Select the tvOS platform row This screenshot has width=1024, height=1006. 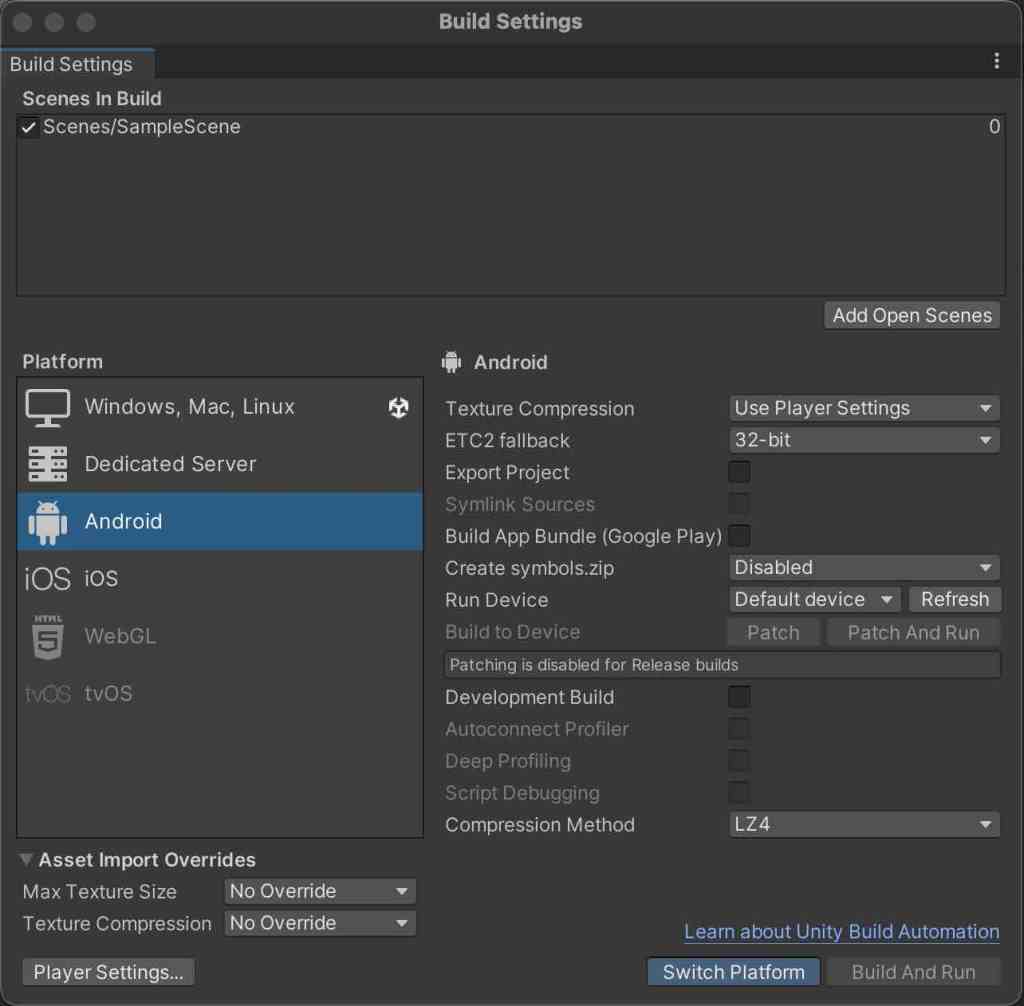(x=220, y=694)
